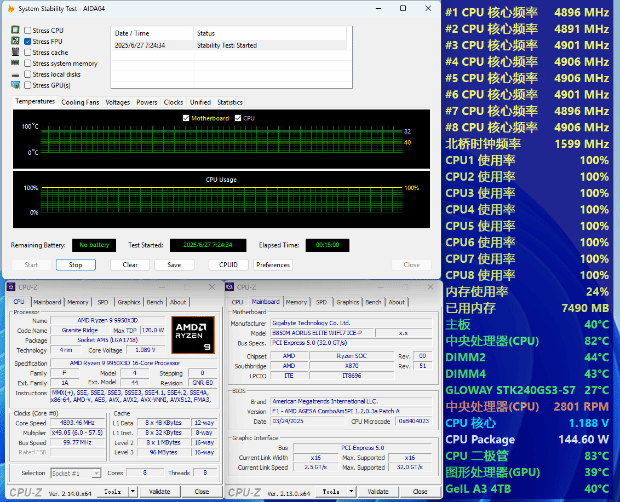Screen dimensions: 620x502
Task: Click the Stress CPU chip icon
Action: coord(15,30)
